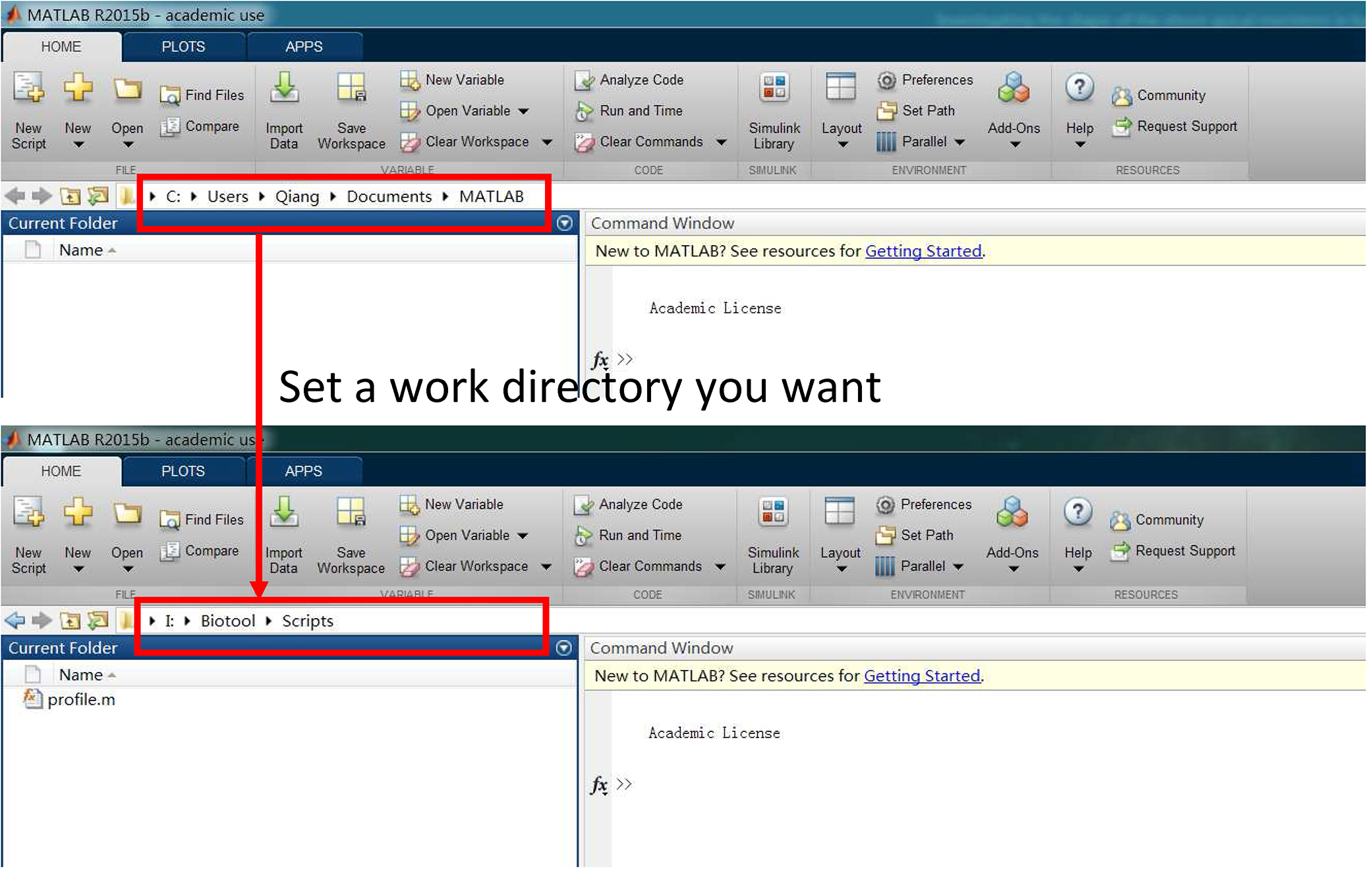
Task: Click Compare in bottom window
Action: coord(200,550)
